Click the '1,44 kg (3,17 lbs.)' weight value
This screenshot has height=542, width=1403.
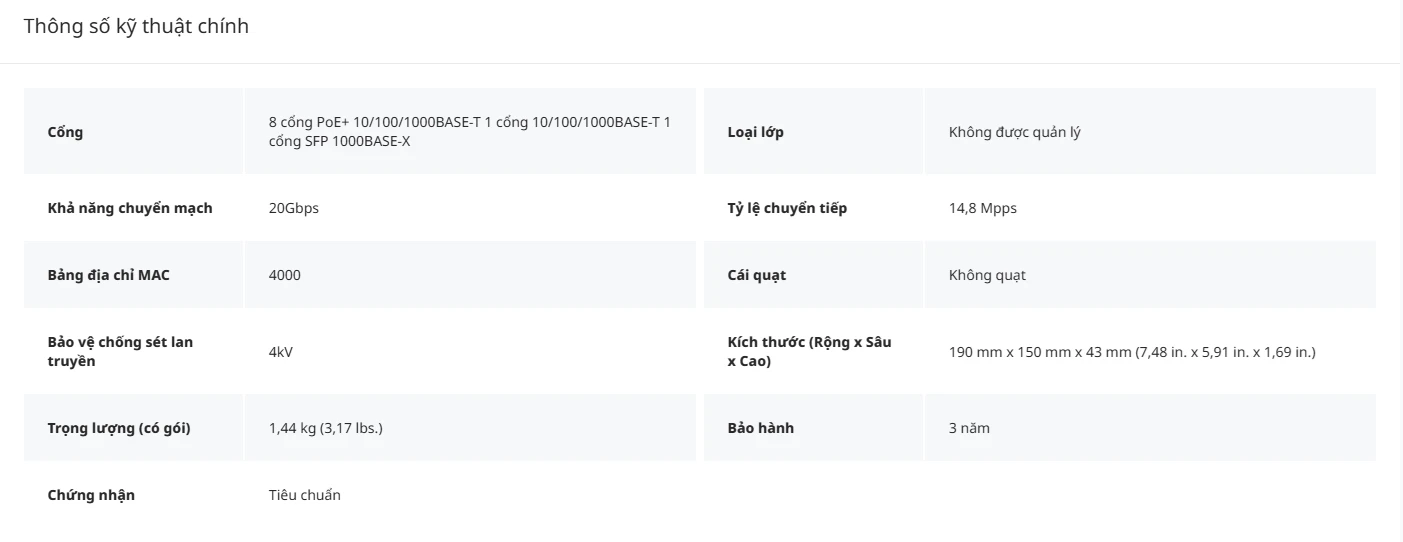click(x=326, y=428)
